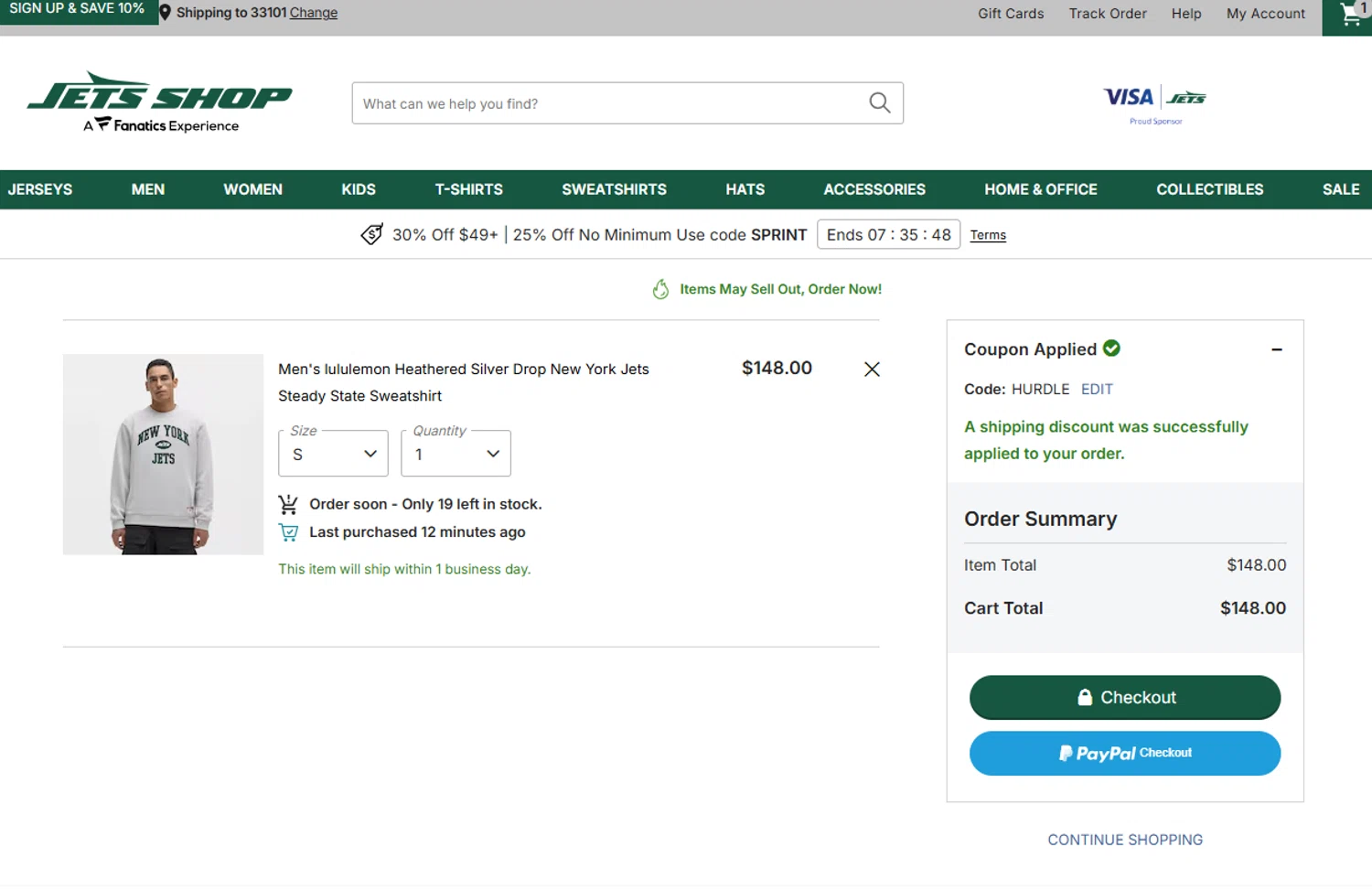Click the Jets Shop logo
Image resolution: width=1372 pixels, height=890 pixels.
coord(160,102)
